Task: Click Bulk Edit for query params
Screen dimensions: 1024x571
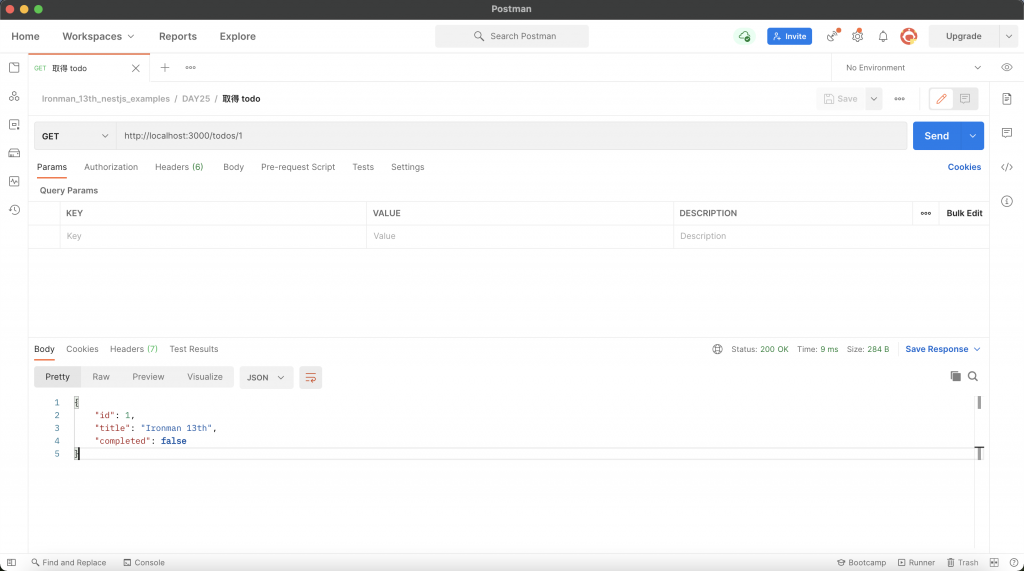Action: [964, 213]
